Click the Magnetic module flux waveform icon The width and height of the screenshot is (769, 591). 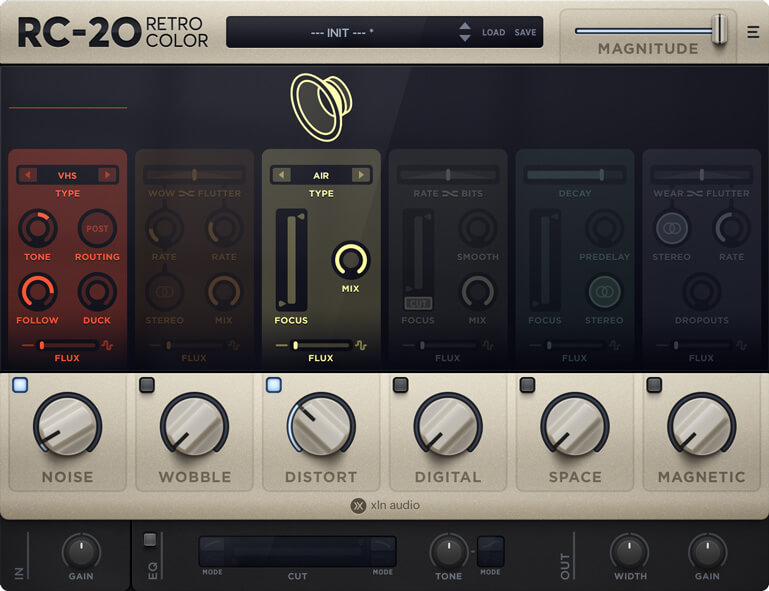[742, 345]
